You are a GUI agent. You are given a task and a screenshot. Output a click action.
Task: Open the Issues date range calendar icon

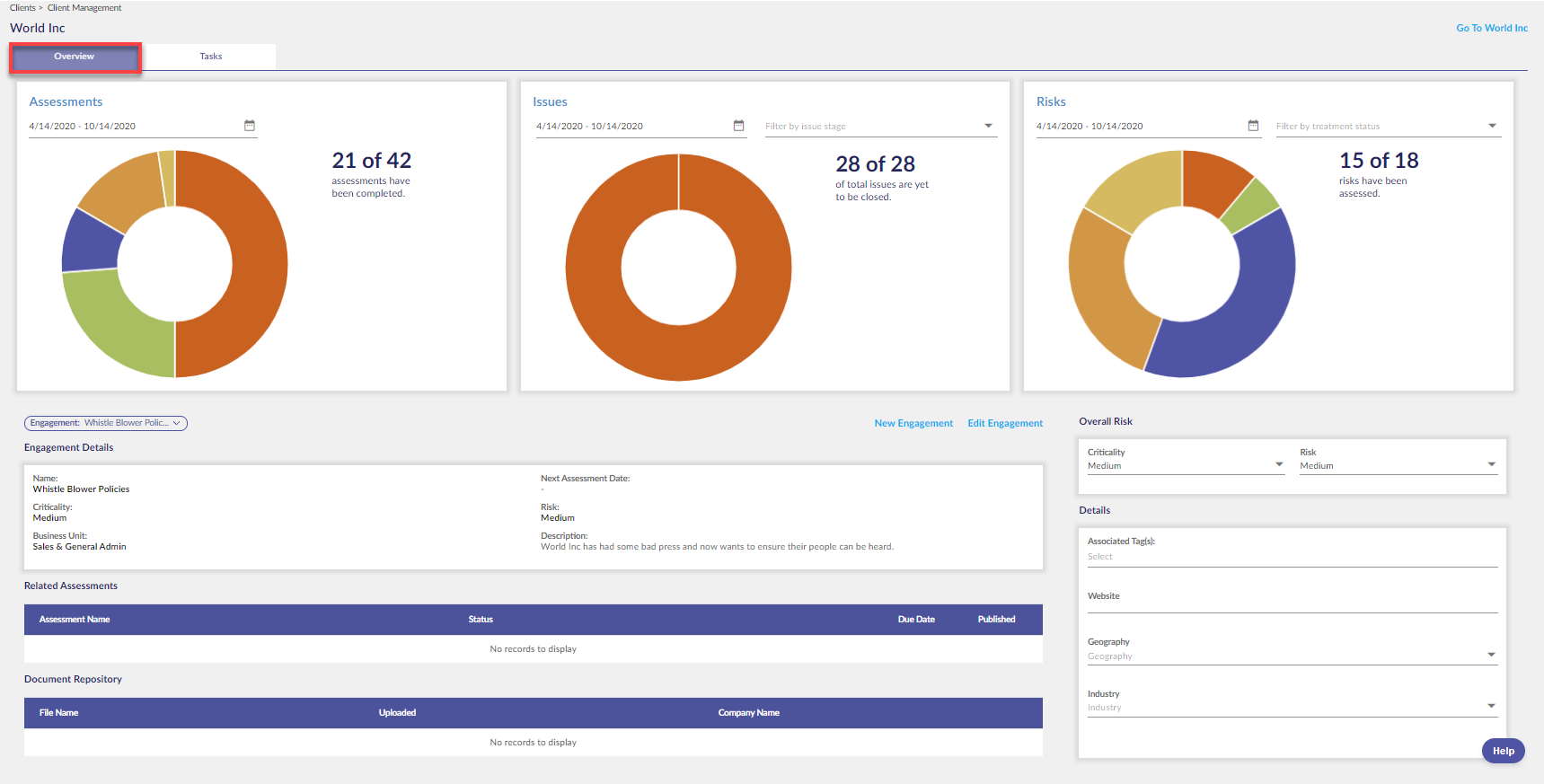[738, 126]
